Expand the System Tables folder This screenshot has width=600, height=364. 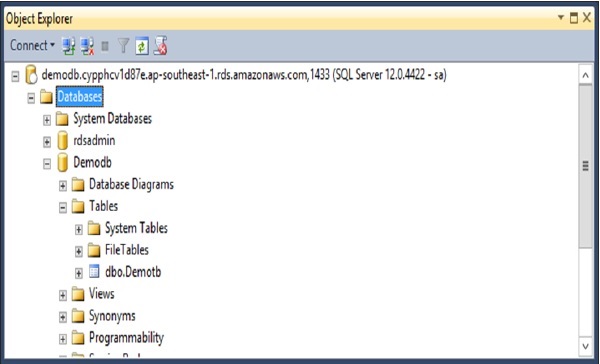tap(78, 230)
